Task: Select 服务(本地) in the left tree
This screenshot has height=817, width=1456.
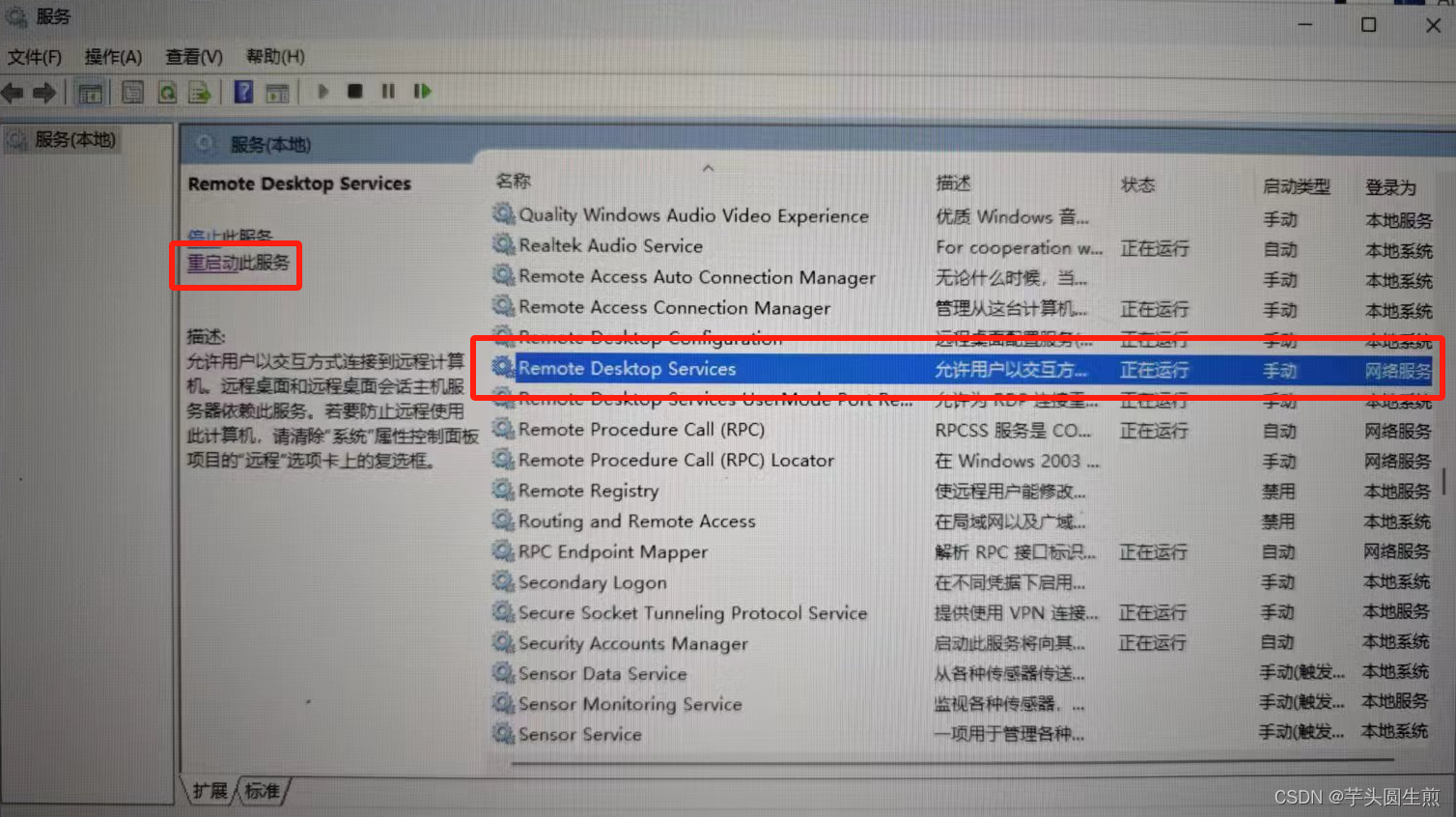Action: pyautogui.click(x=74, y=140)
